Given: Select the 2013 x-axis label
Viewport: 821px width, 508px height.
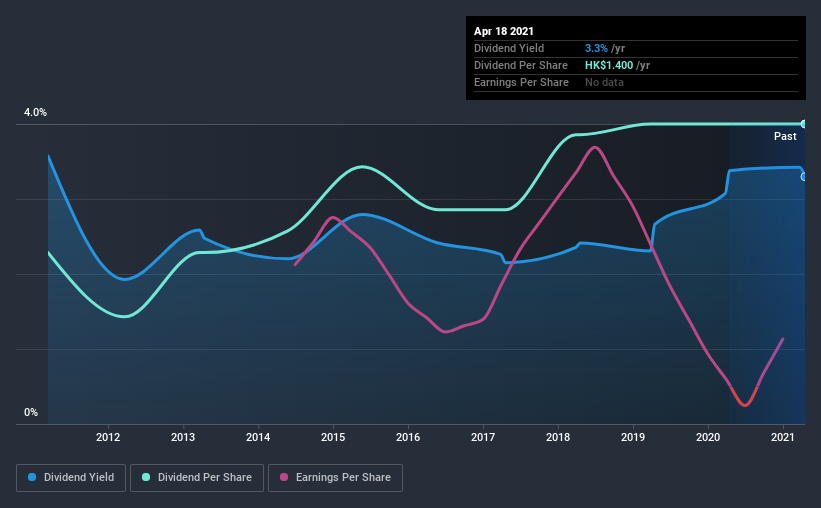Looking at the screenshot, I should [183, 437].
